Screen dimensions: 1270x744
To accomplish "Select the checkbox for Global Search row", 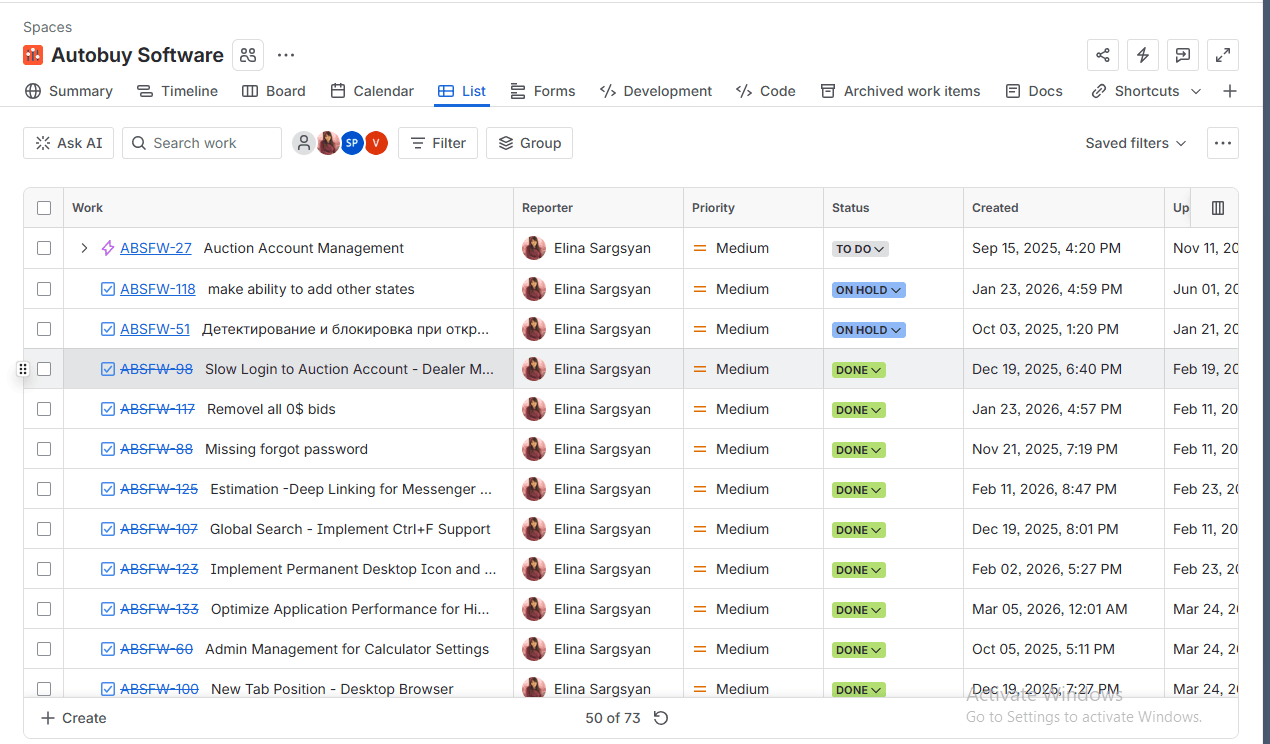I will [x=44, y=529].
